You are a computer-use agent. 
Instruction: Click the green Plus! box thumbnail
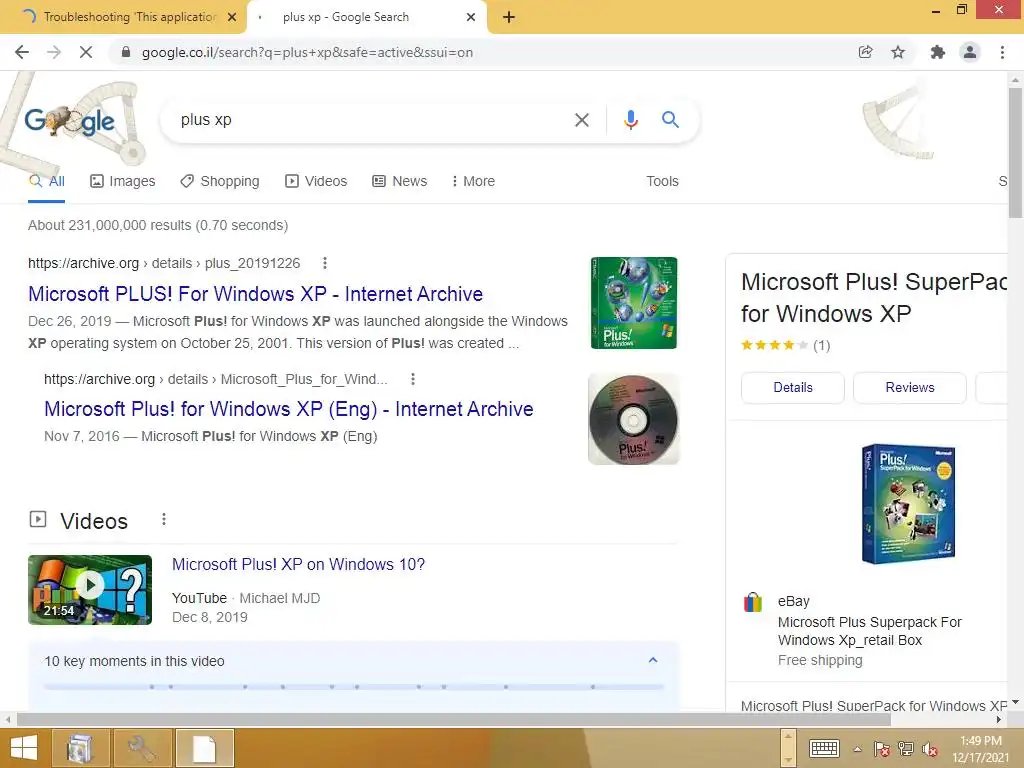[x=633, y=303]
